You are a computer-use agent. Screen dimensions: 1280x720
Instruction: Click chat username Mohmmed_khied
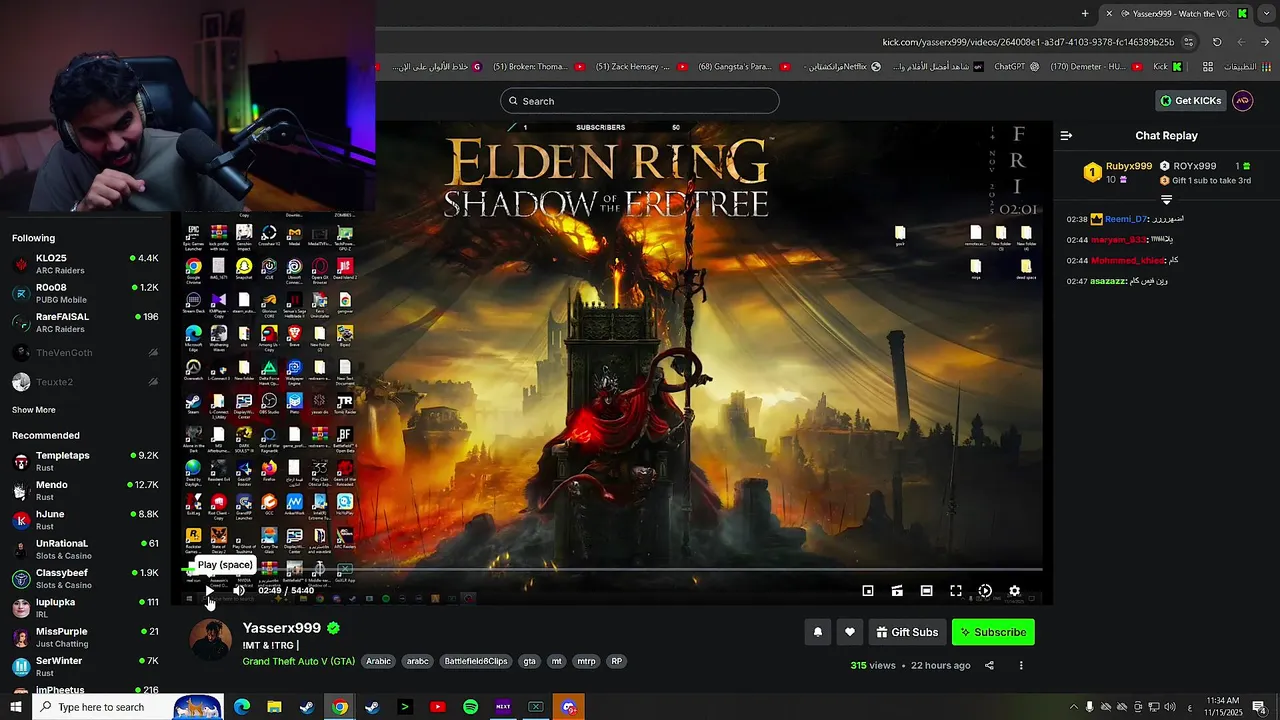click(1128, 260)
